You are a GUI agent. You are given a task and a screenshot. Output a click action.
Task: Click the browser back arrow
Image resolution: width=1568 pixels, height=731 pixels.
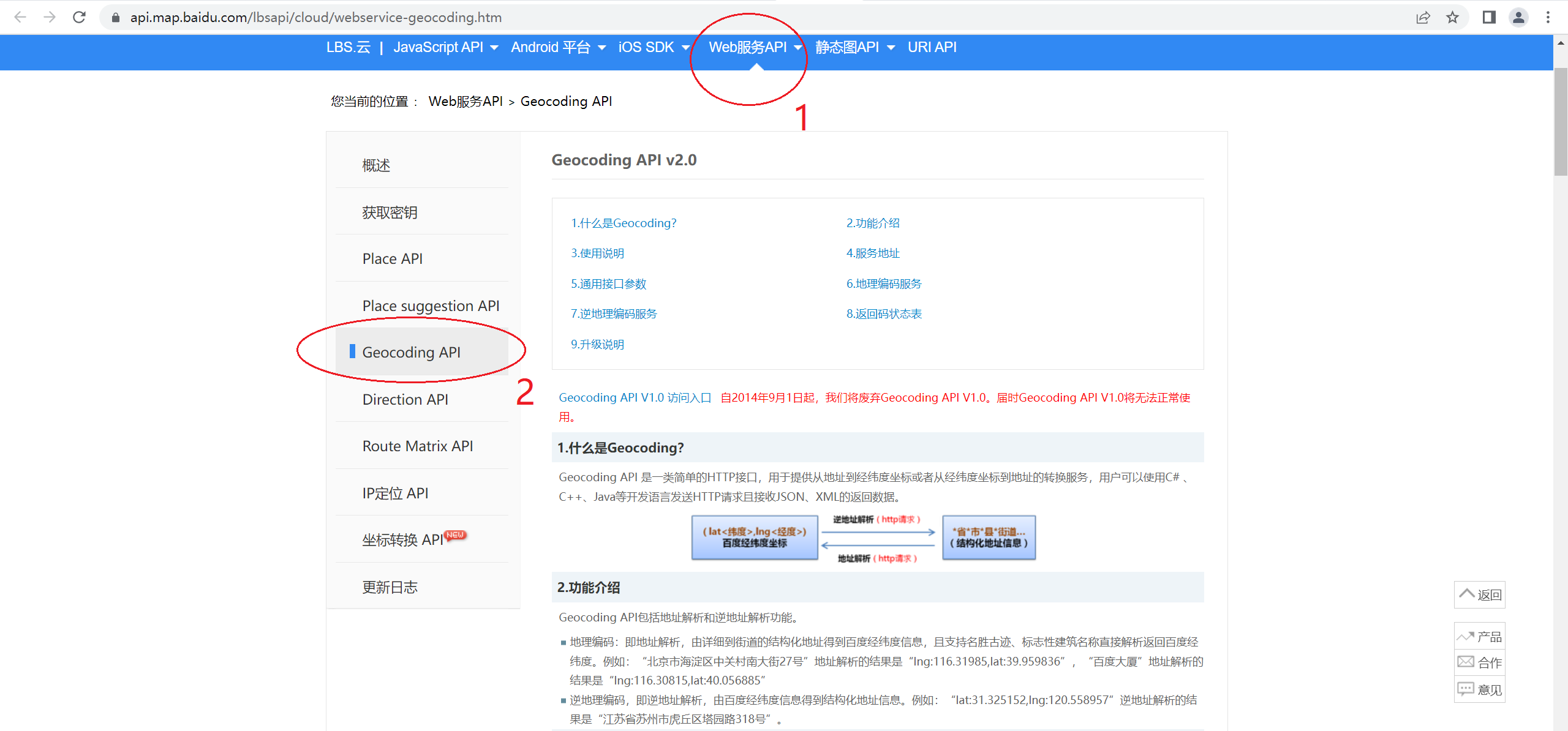click(20, 17)
